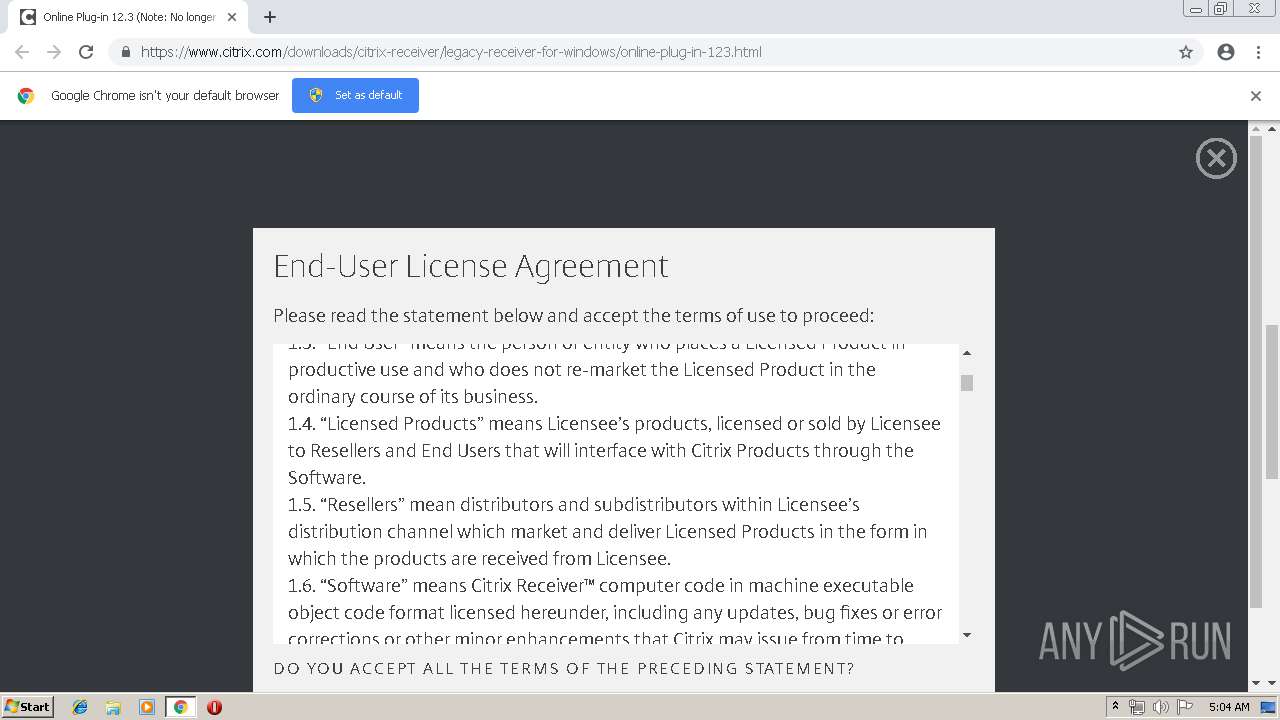
Task: Open Windows Explorer folder icon in taskbar
Action: (x=113, y=707)
